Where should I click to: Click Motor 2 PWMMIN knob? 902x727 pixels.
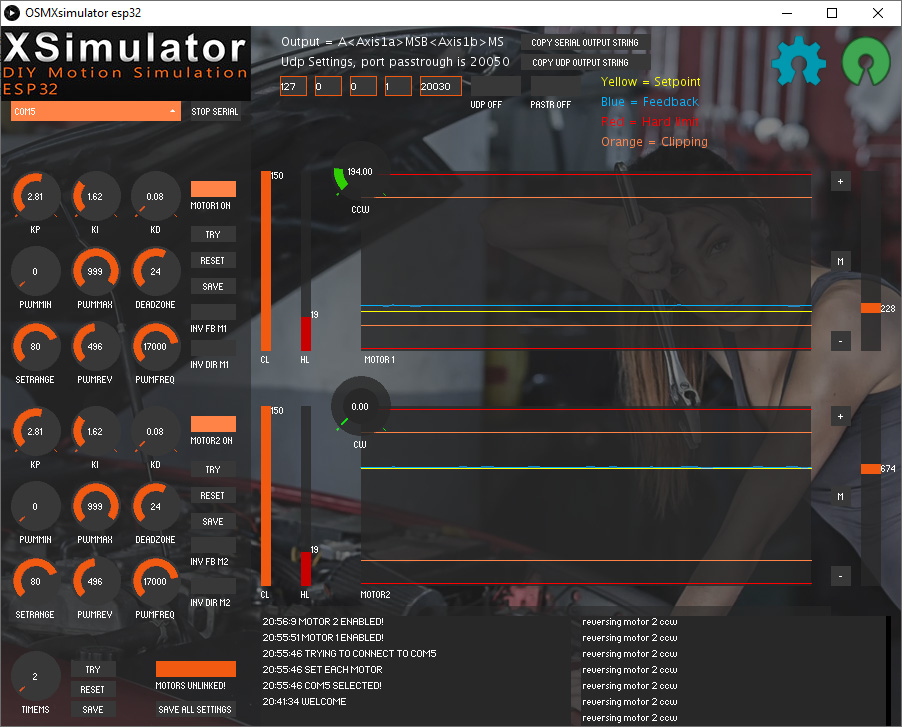36,506
